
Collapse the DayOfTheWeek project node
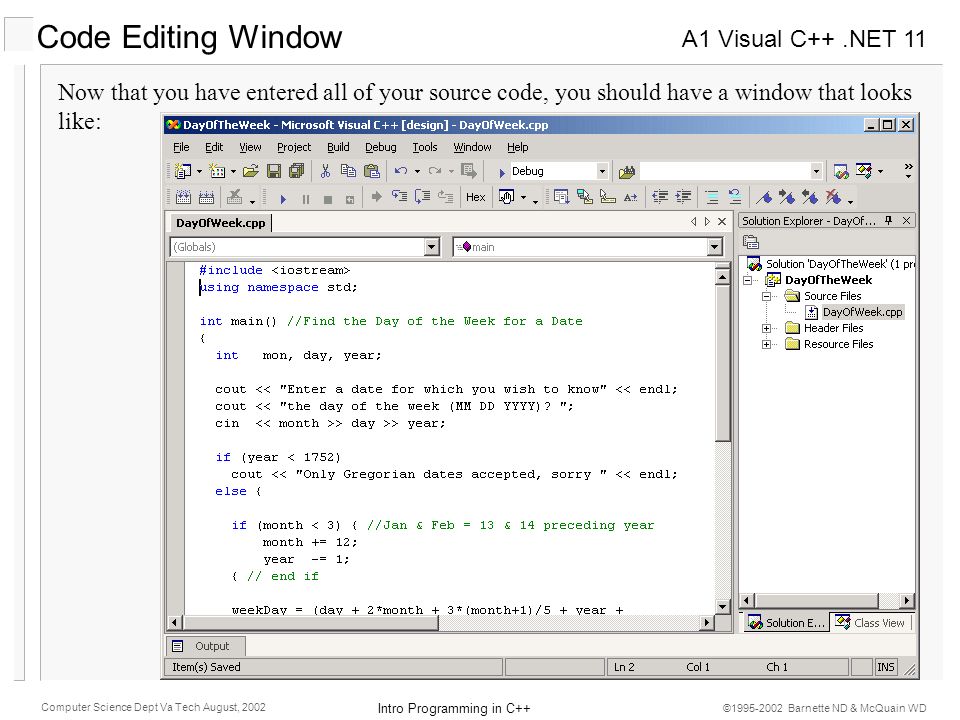(x=748, y=280)
